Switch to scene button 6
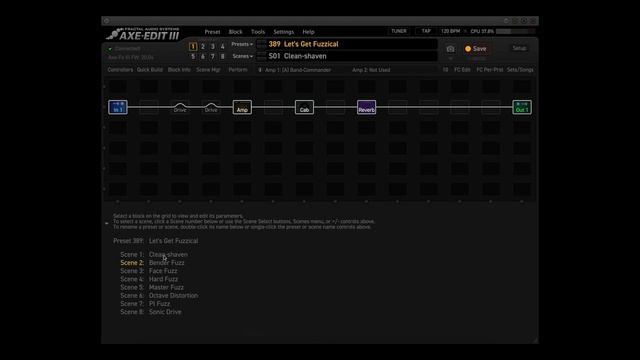This screenshot has height=360, width=640. (203, 56)
